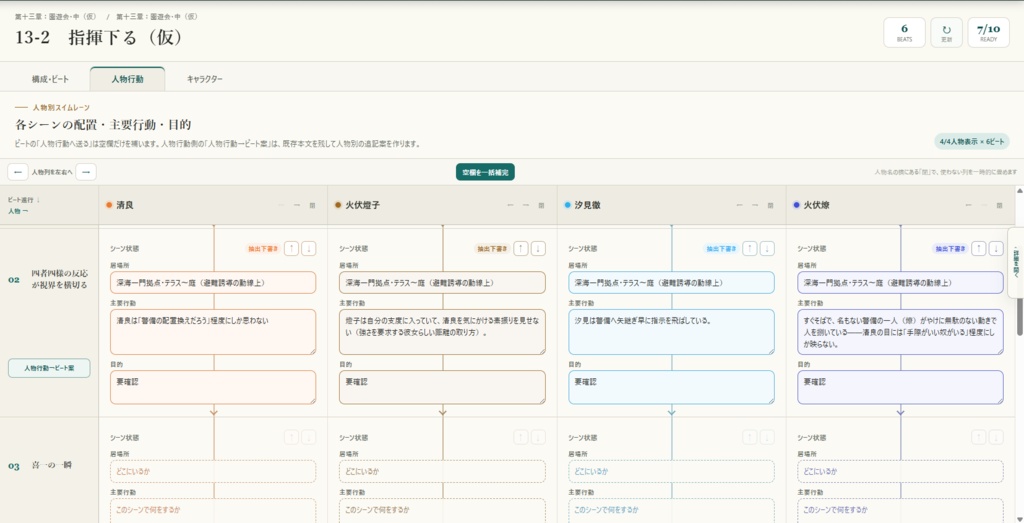Click the indigo dot beside 火伏燎
This screenshot has height=523, width=1024.
[797, 205]
